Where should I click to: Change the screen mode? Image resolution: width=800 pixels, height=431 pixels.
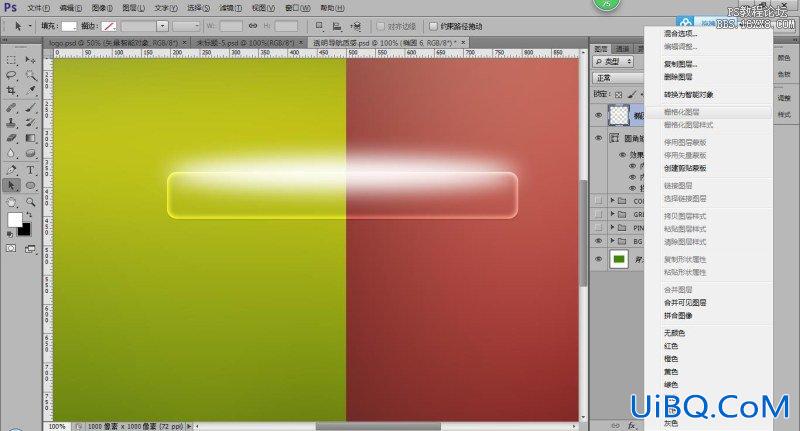[x=30, y=248]
